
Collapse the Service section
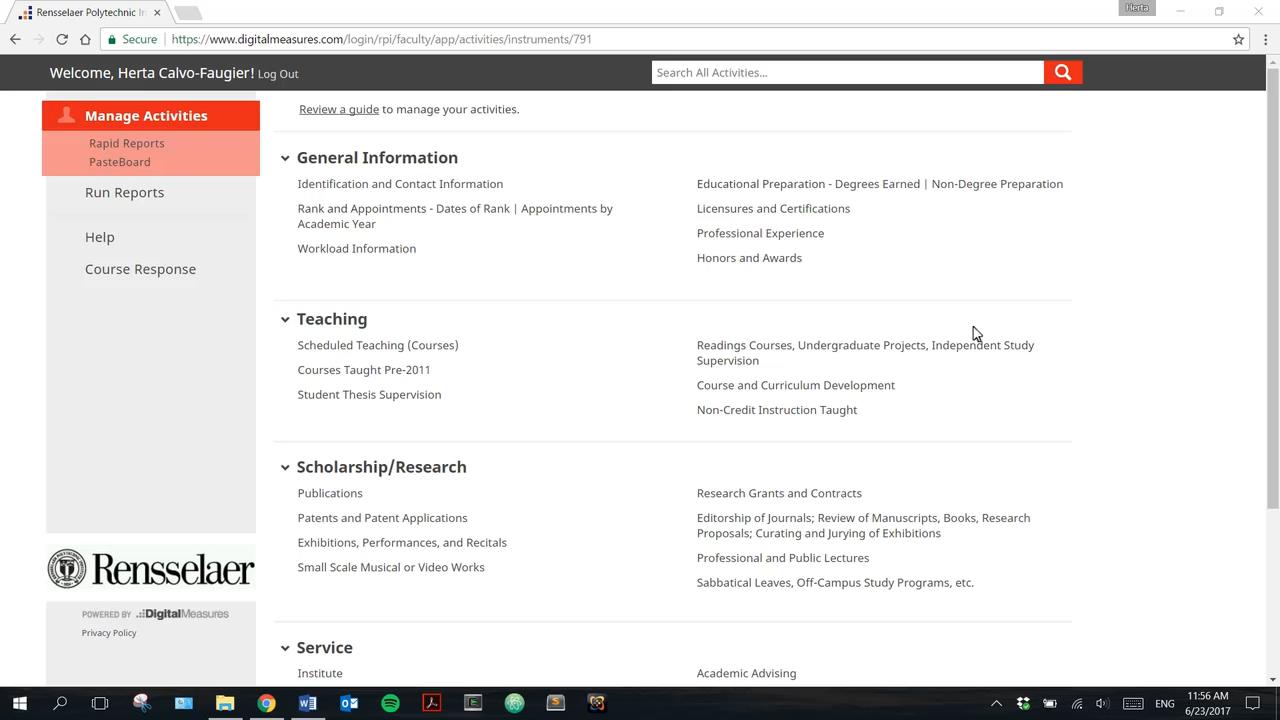pos(285,648)
